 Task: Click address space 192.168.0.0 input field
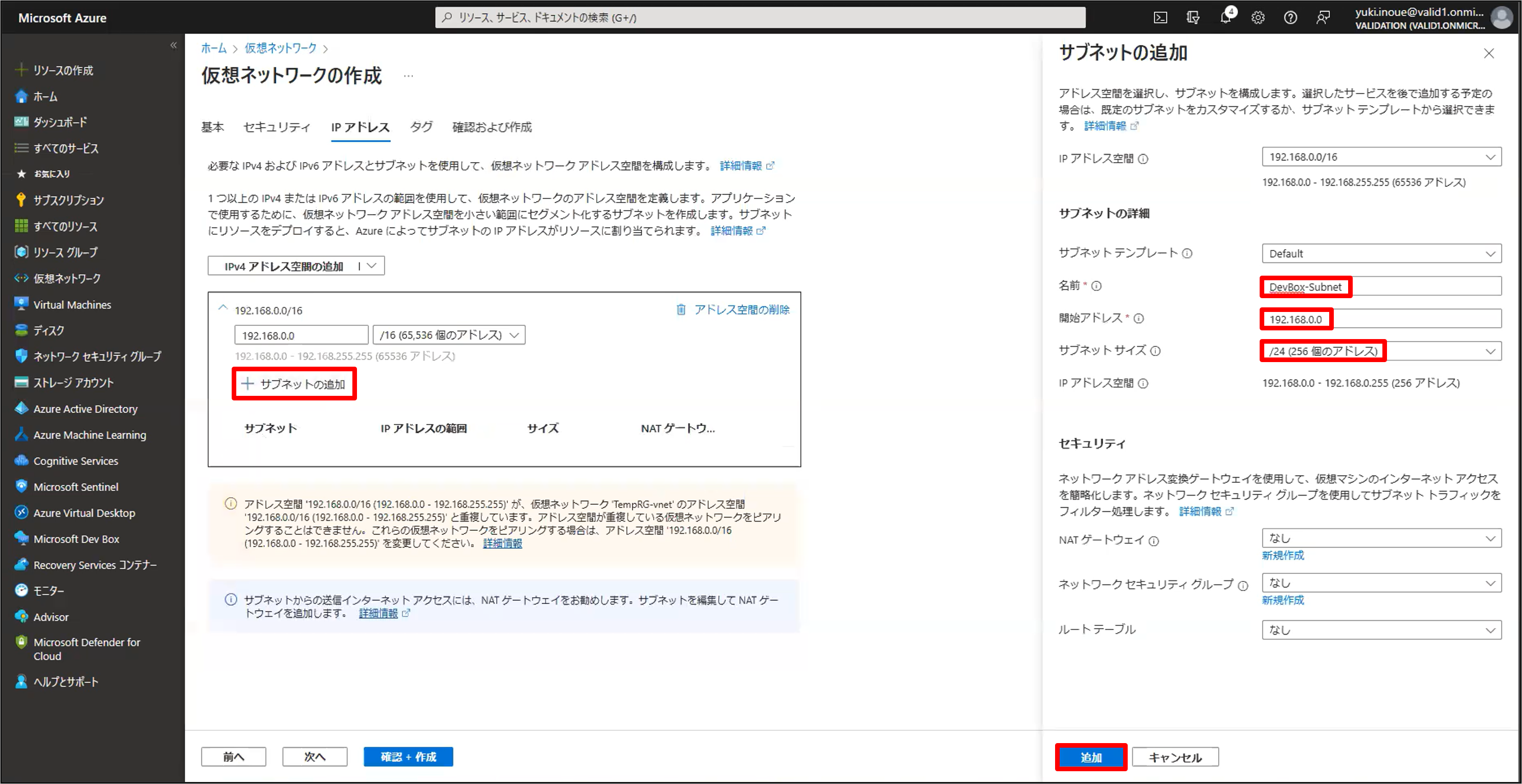tap(301, 335)
